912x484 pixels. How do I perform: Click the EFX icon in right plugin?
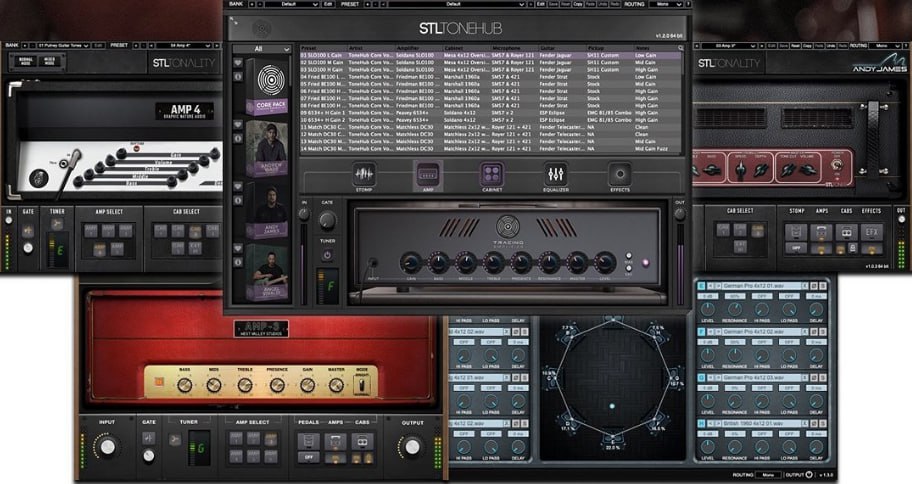coord(872,233)
